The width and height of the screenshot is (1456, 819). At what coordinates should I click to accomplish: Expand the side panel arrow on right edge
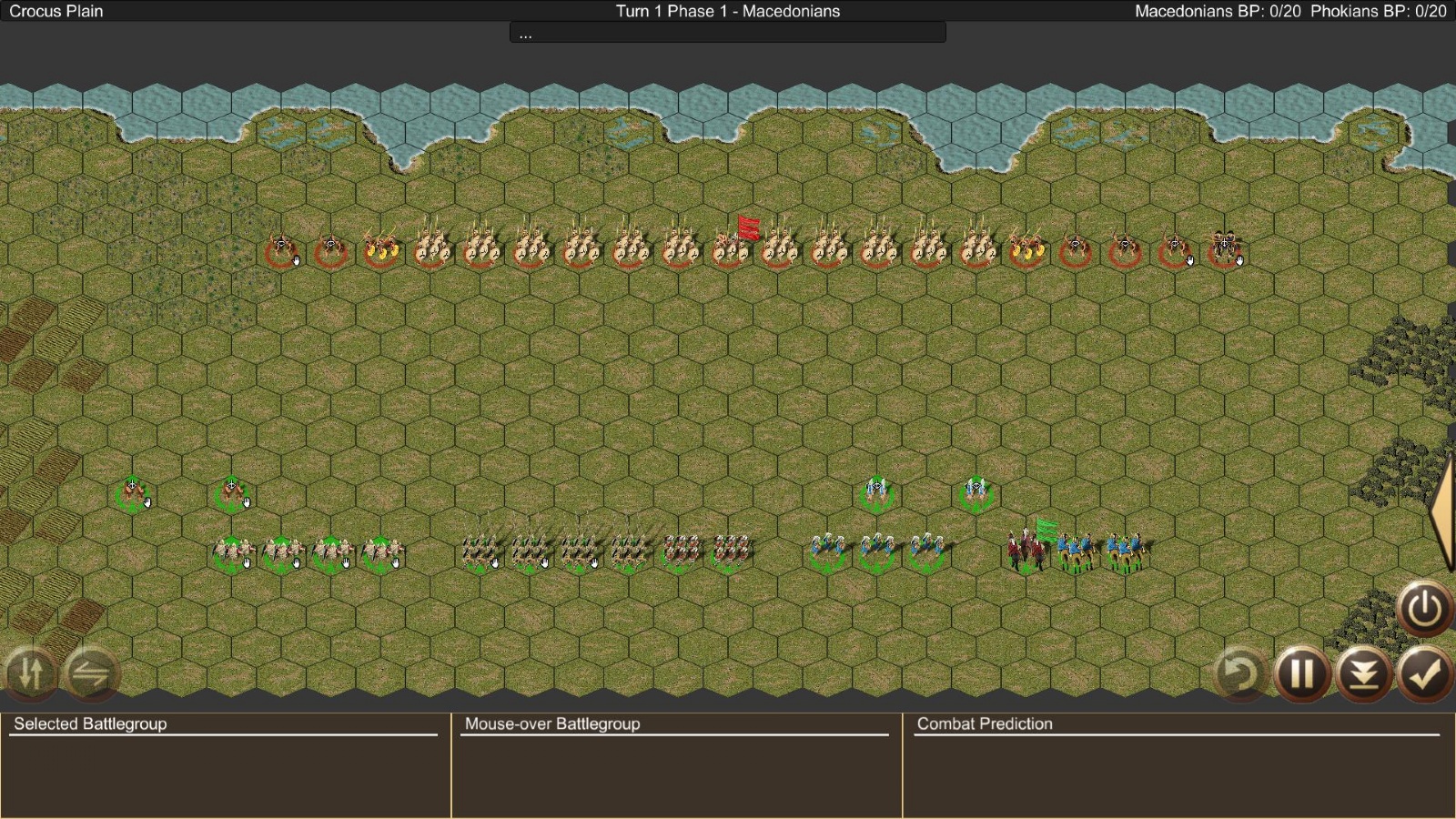pos(1442,511)
